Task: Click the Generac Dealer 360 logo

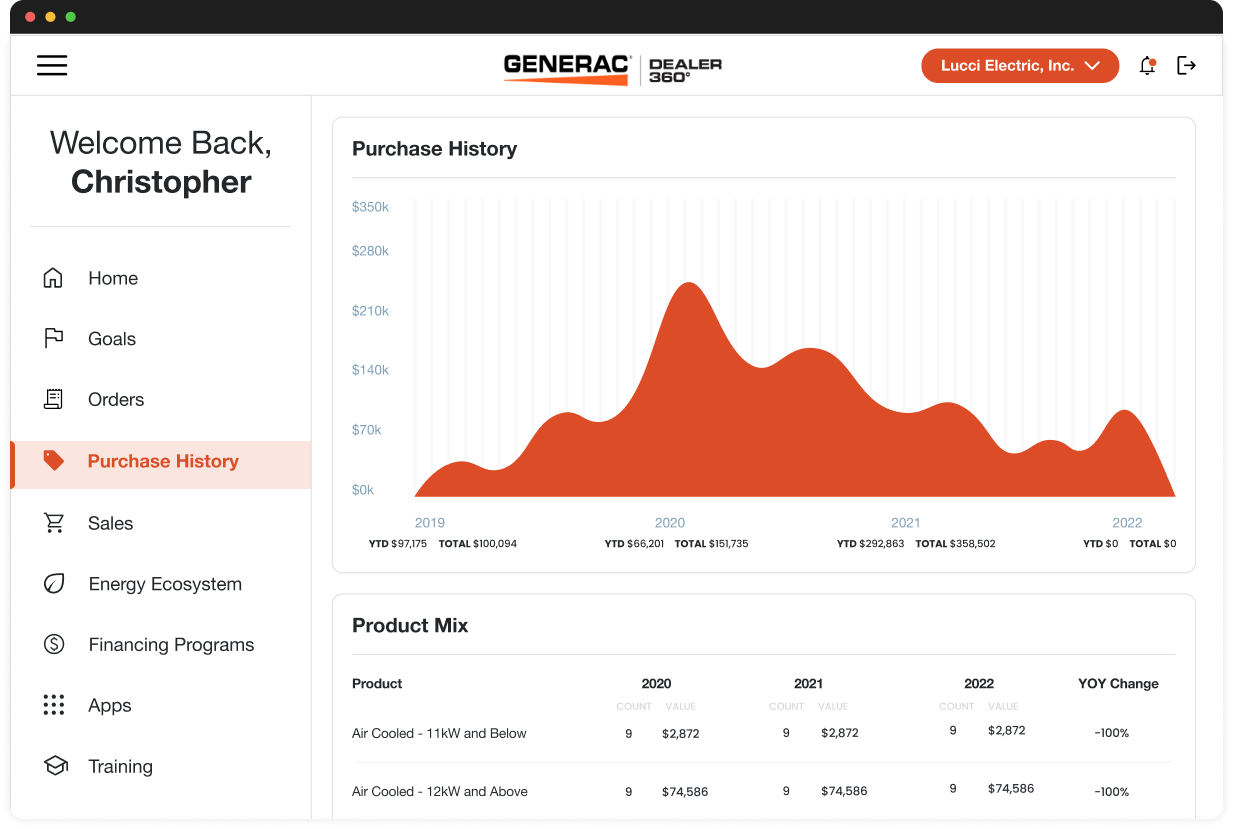Action: (x=611, y=64)
